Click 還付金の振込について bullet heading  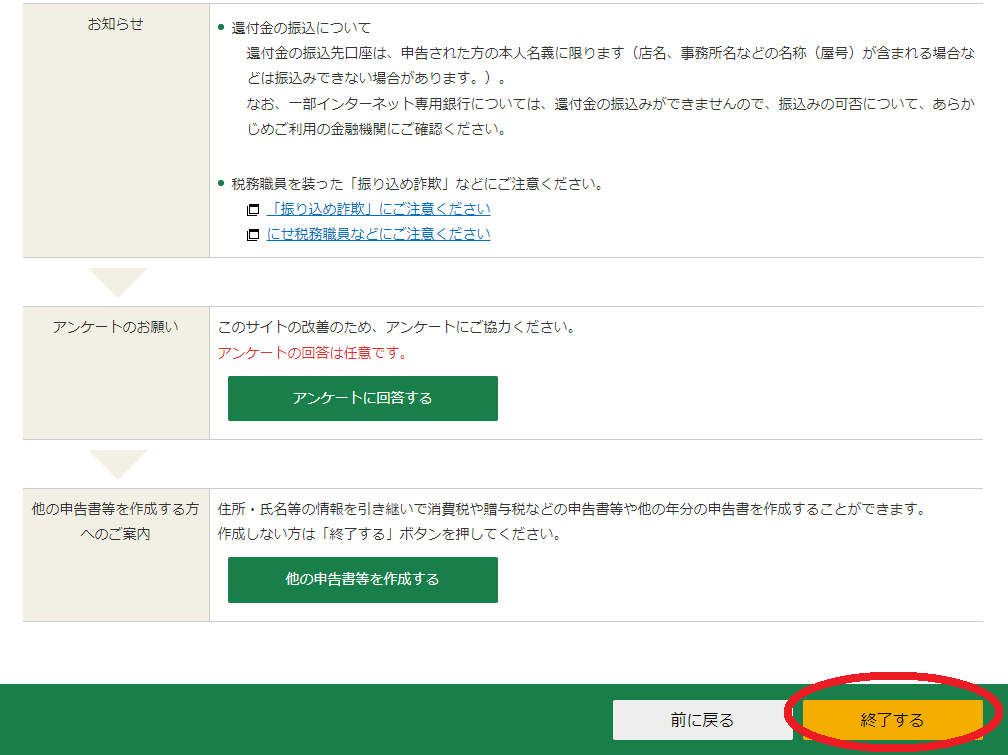[301, 28]
